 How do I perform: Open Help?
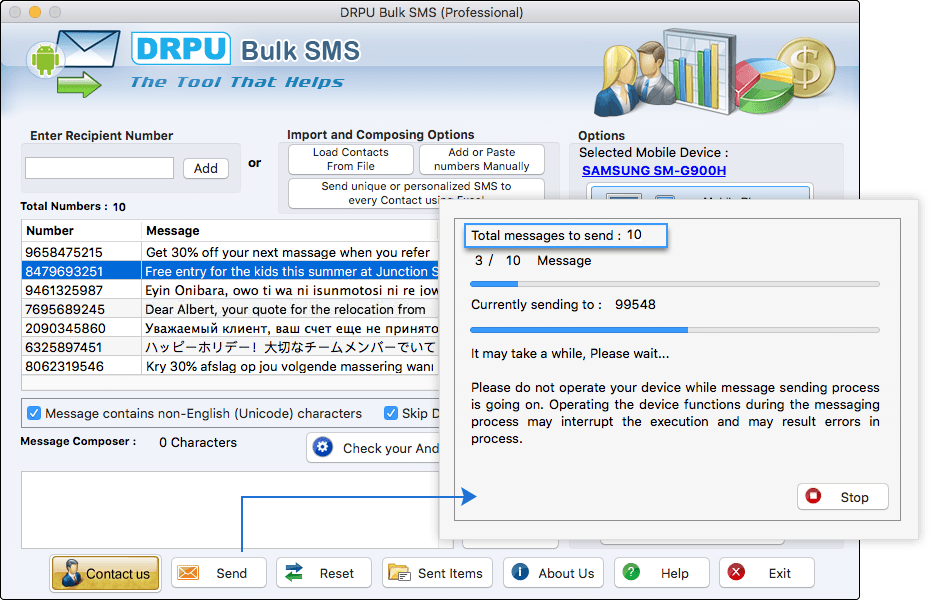point(662,573)
